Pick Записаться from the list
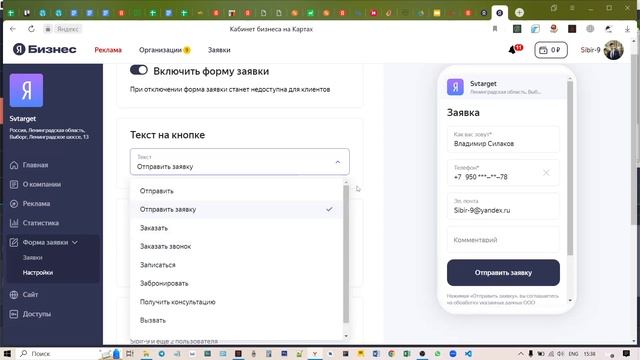The image size is (640, 360). click(x=236, y=265)
